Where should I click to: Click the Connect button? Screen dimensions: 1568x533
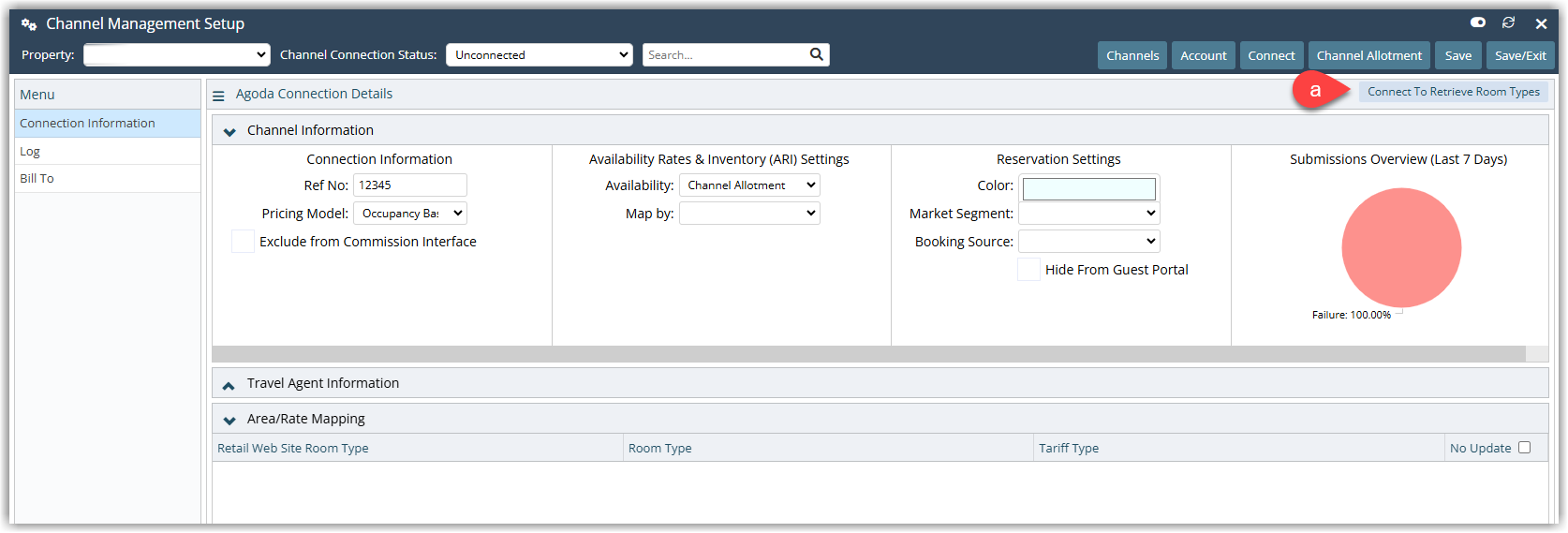pos(1272,55)
